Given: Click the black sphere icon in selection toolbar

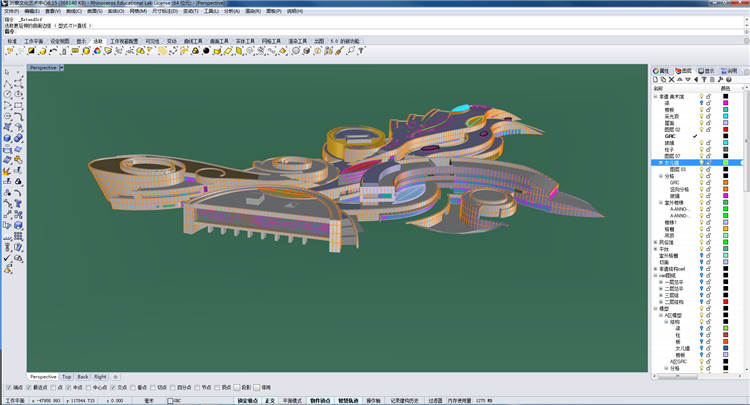Looking at the screenshot, I should pos(206,51).
